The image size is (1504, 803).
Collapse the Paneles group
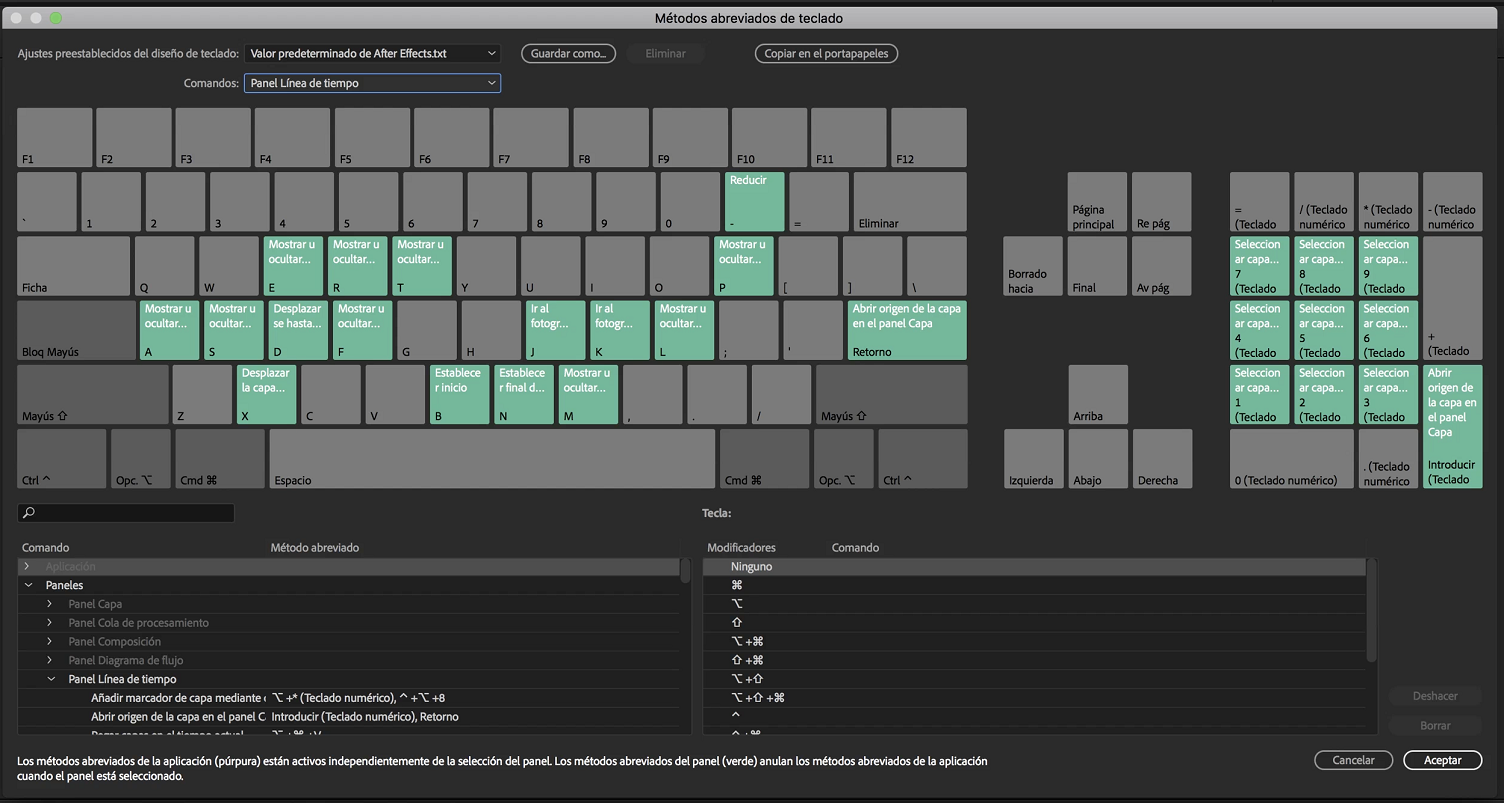[x=27, y=585]
